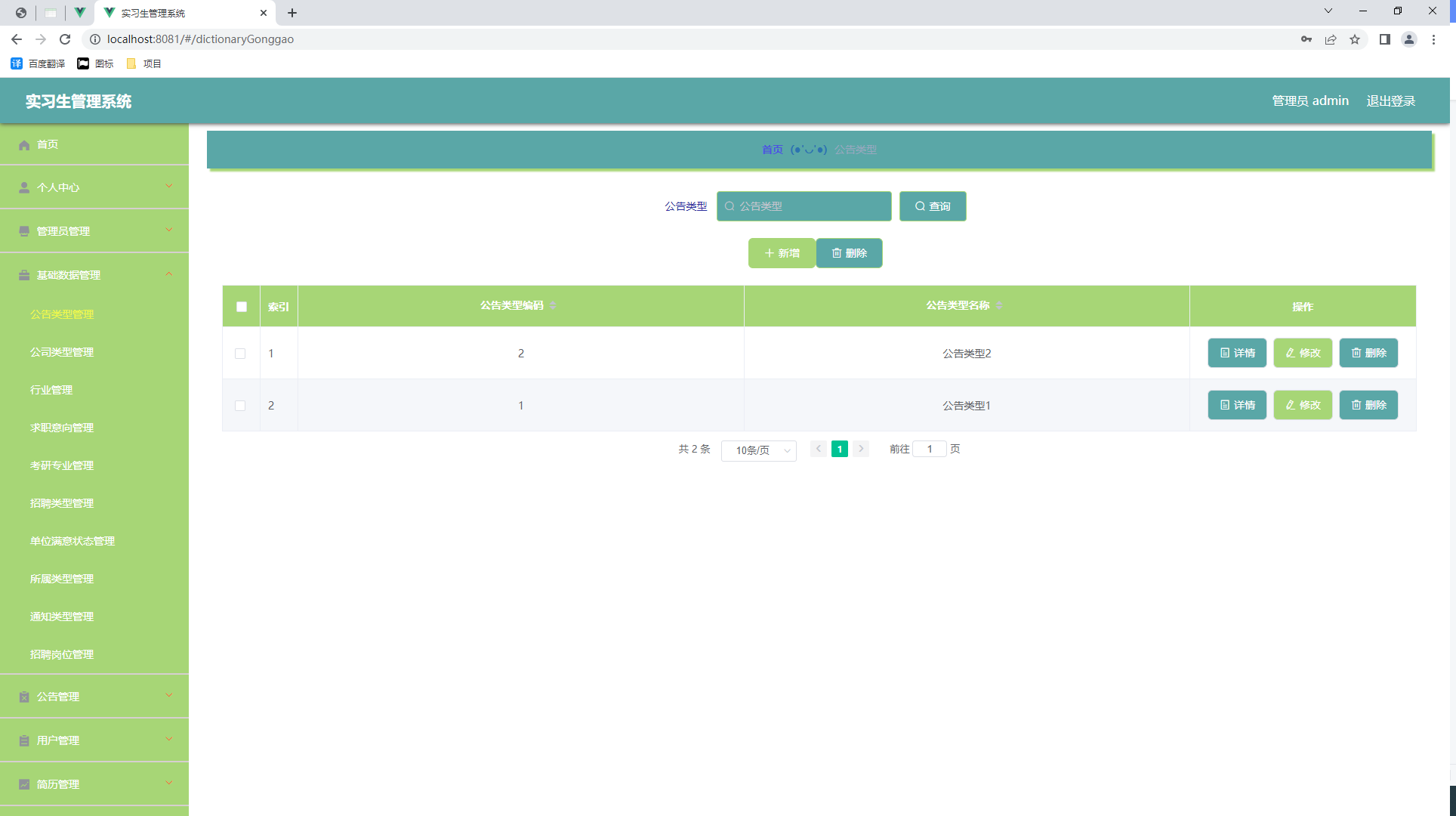Click the share page icon in the address bar
This screenshot has height=816, width=1456.
(1331, 39)
